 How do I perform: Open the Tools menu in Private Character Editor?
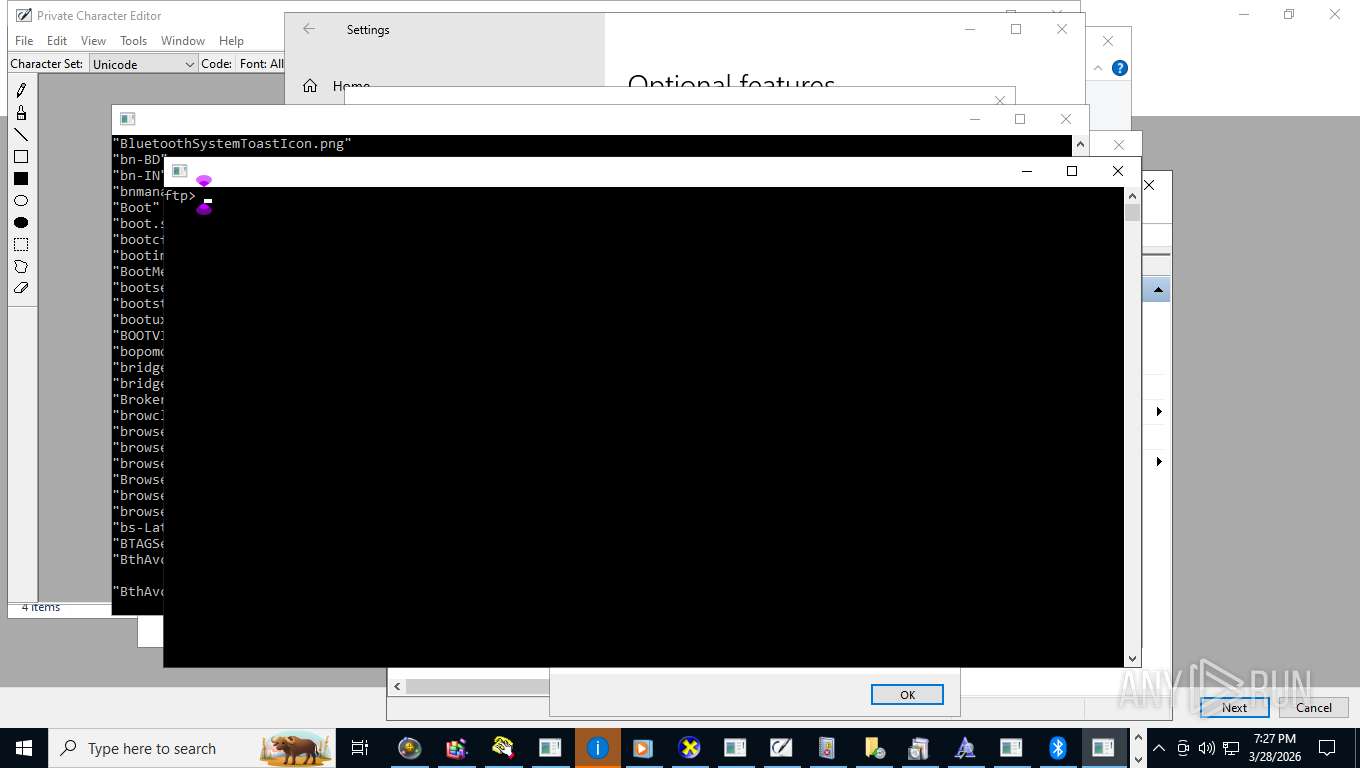click(133, 41)
